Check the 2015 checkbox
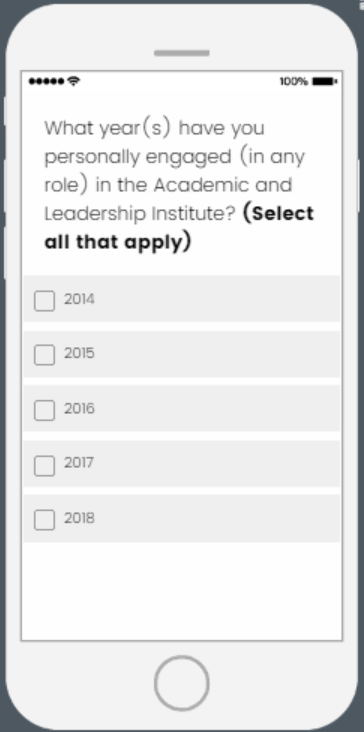 click(x=44, y=355)
